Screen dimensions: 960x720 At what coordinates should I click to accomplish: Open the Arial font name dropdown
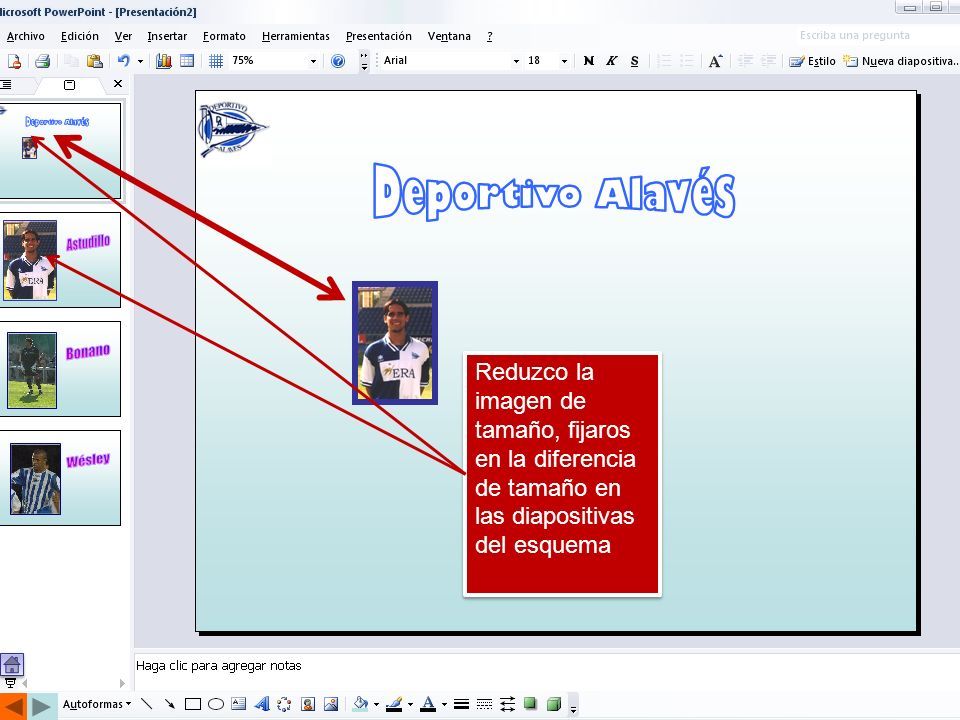pos(516,61)
